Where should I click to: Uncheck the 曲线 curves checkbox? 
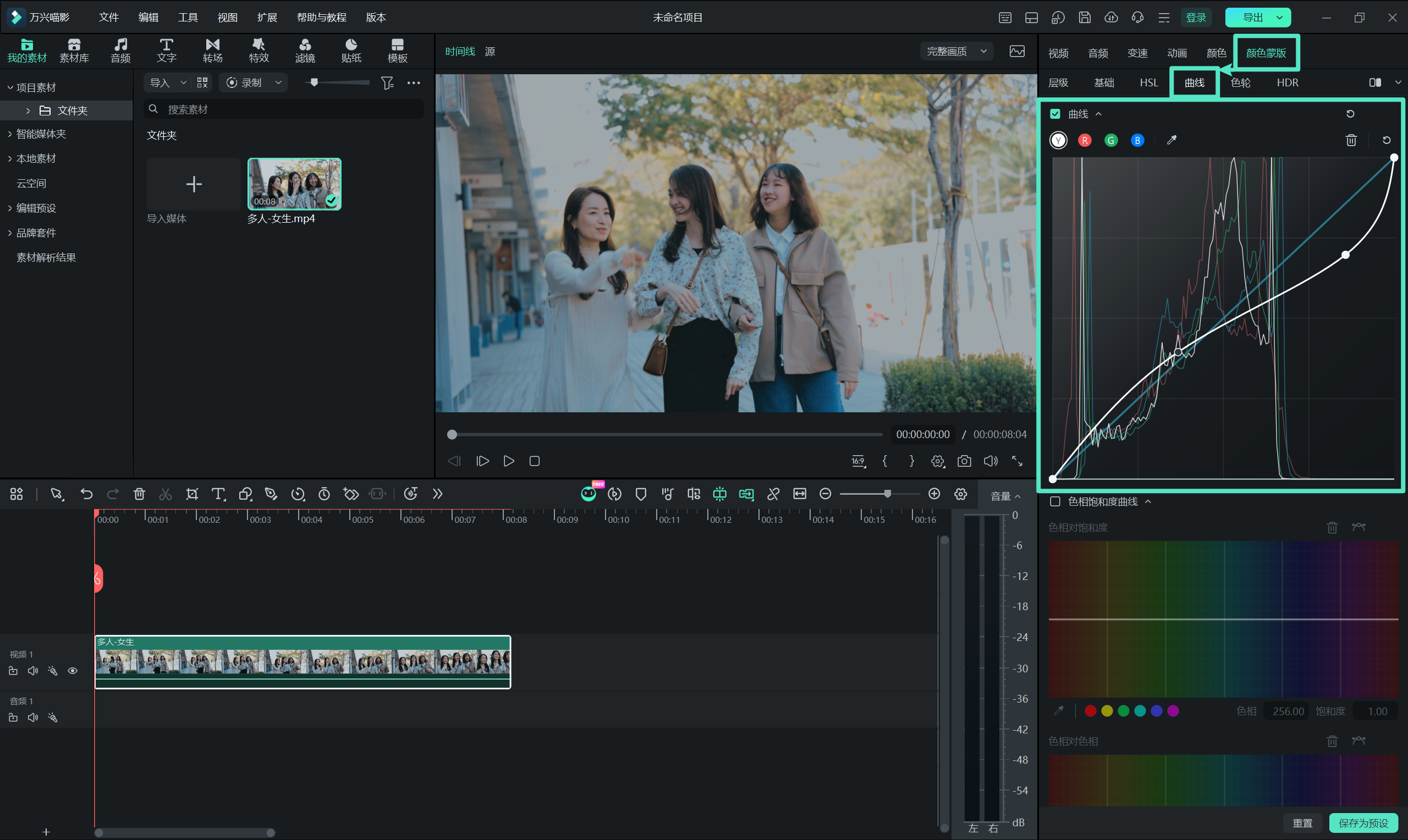click(x=1055, y=114)
